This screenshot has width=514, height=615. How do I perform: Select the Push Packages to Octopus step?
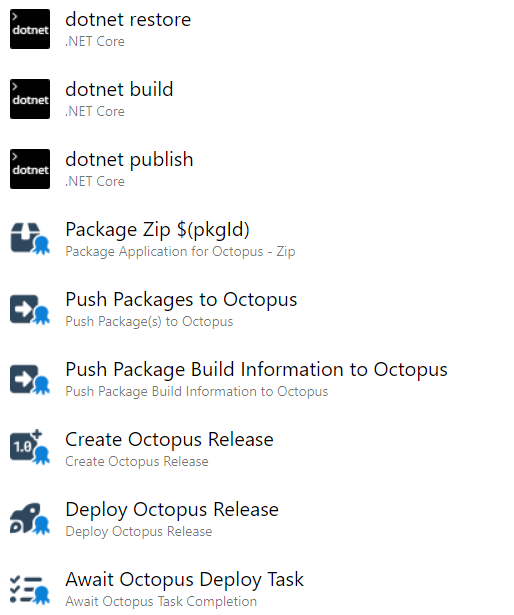click(181, 300)
